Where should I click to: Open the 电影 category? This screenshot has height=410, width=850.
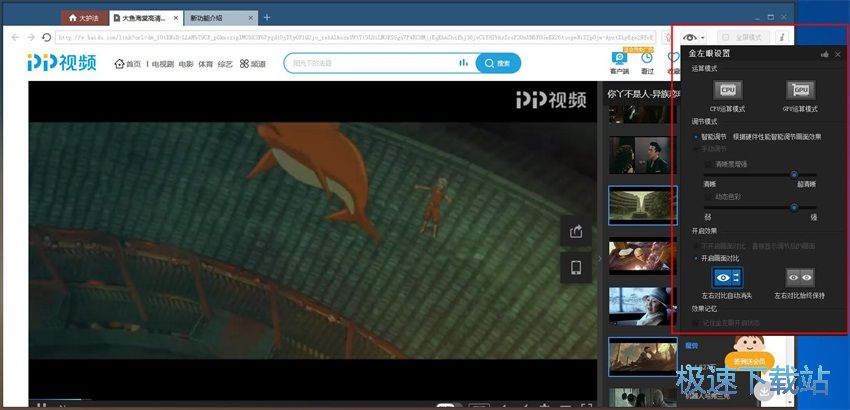click(186, 64)
